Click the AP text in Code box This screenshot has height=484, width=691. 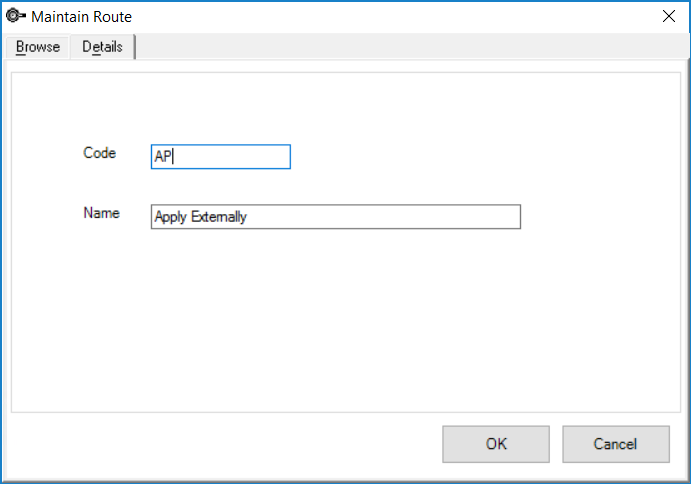pyautogui.click(x=163, y=156)
